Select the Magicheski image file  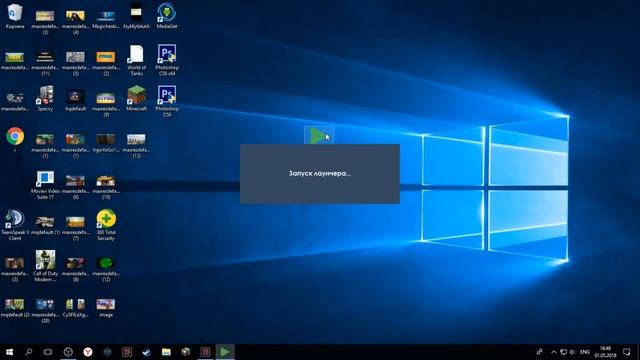tap(106, 19)
